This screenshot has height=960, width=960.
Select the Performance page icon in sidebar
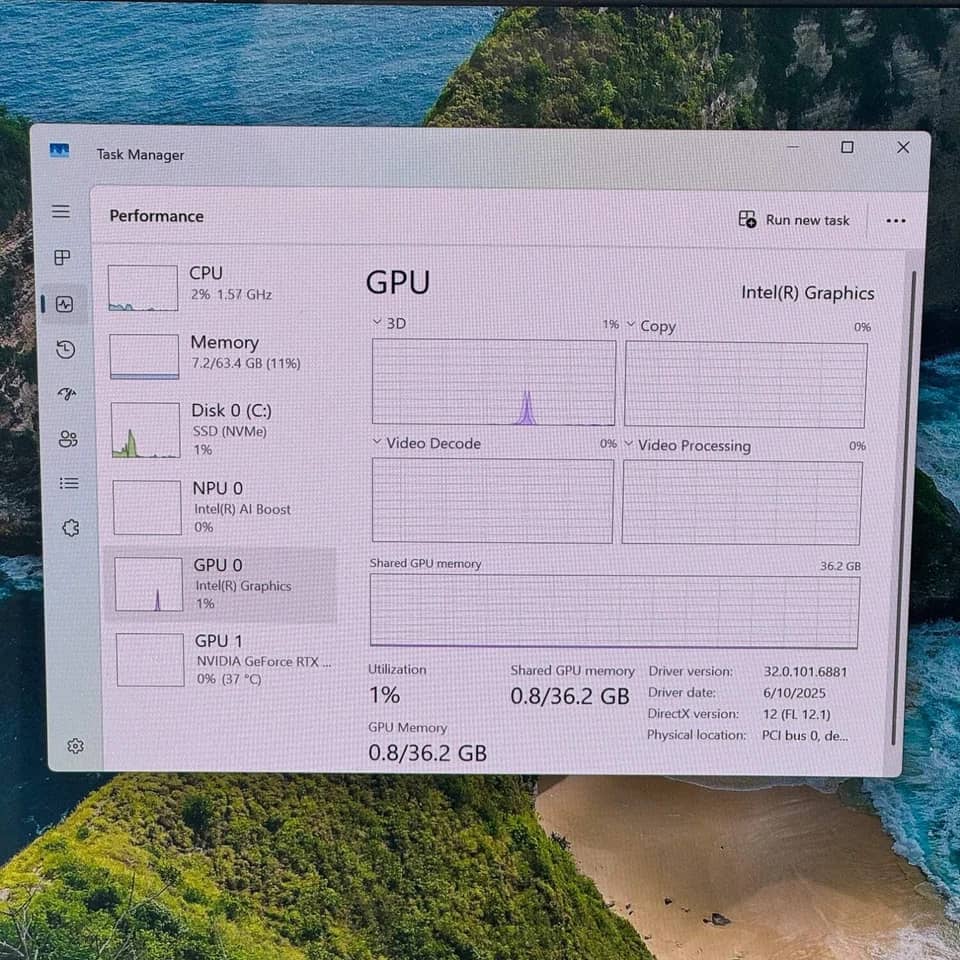pos(64,304)
